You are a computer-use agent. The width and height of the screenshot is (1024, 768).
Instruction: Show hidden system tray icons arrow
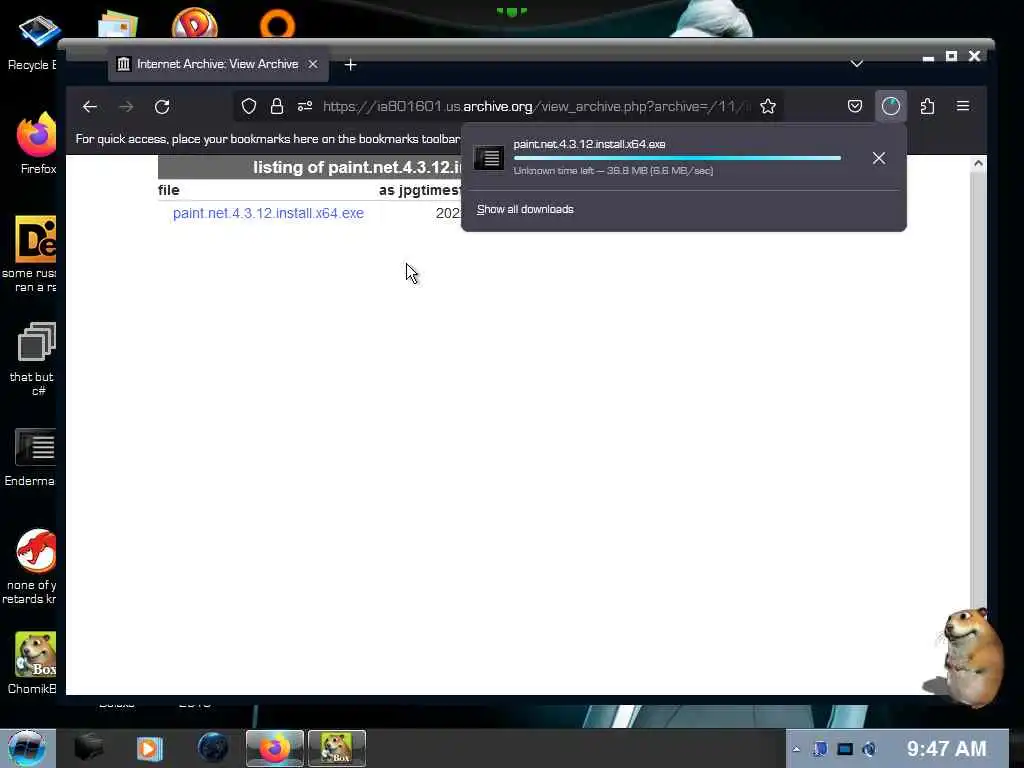[x=796, y=749]
